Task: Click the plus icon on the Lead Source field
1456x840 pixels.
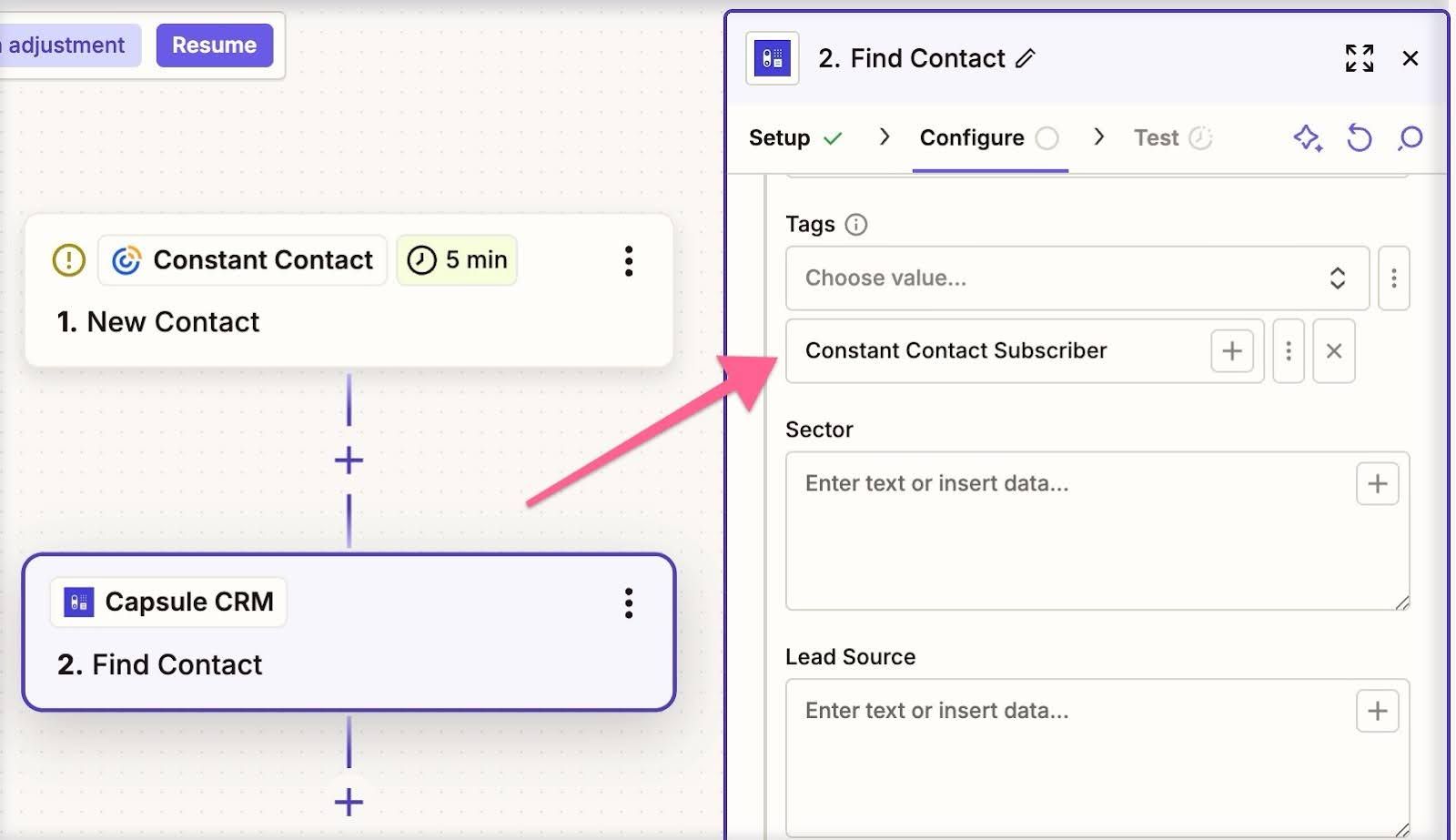Action: pyautogui.click(x=1377, y=711)
